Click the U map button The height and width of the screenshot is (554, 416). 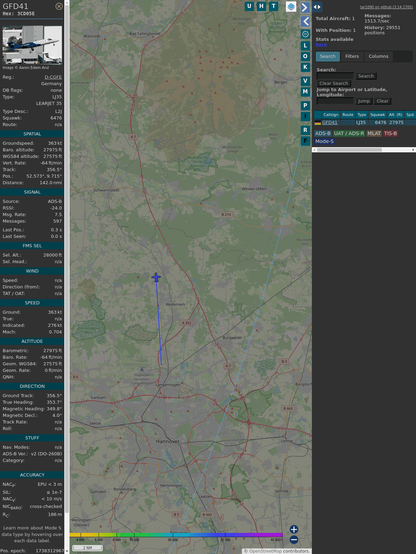click(x=249, y=6)
